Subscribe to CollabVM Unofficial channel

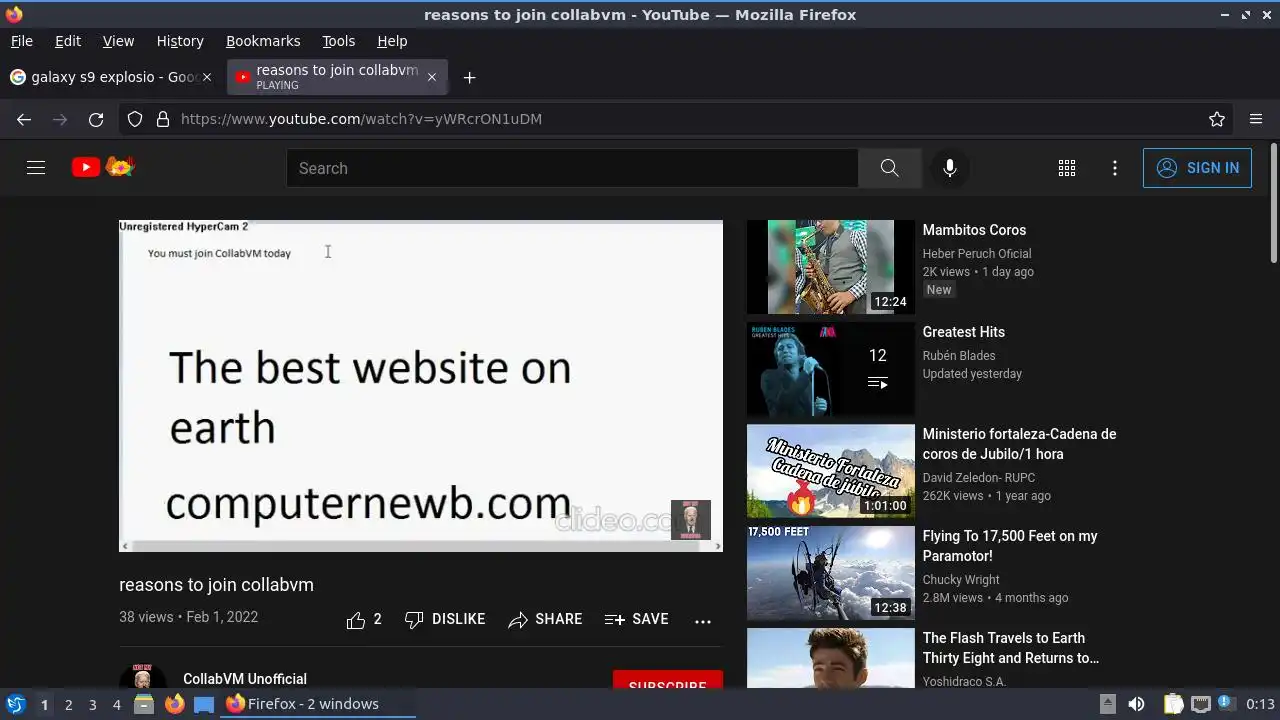pos(668,681)
